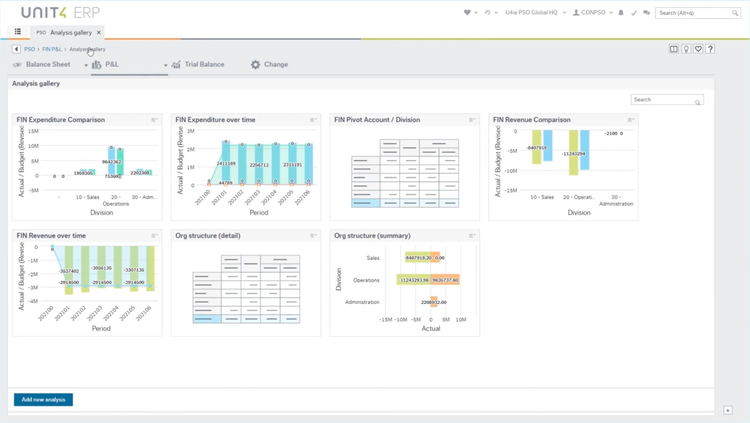The image size is (750, 423).
Task: Click the Add new analysis button
Action: pyautogui.click(x=44, y=400)
